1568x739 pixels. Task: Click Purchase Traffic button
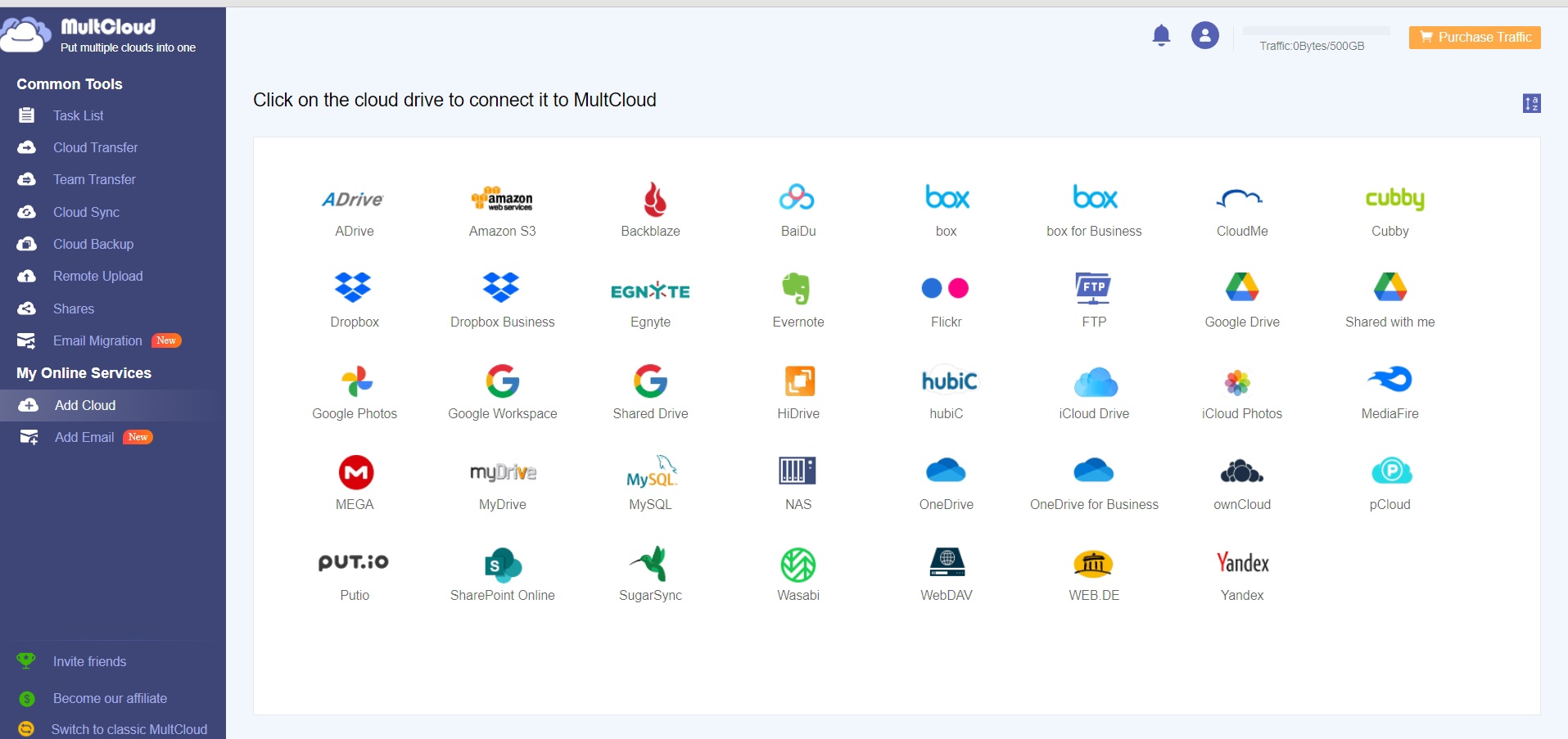[1474, 37]
